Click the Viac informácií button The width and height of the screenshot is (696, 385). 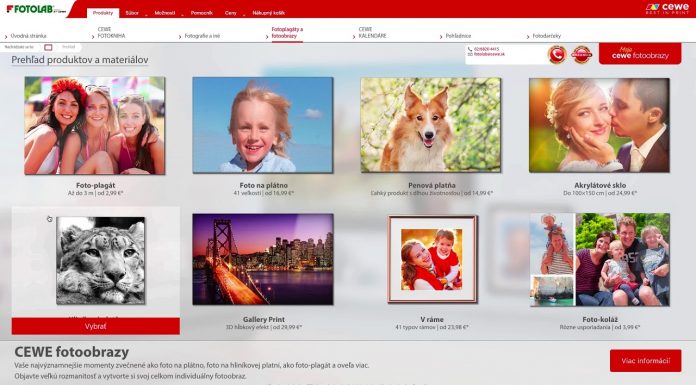[645, 361]
